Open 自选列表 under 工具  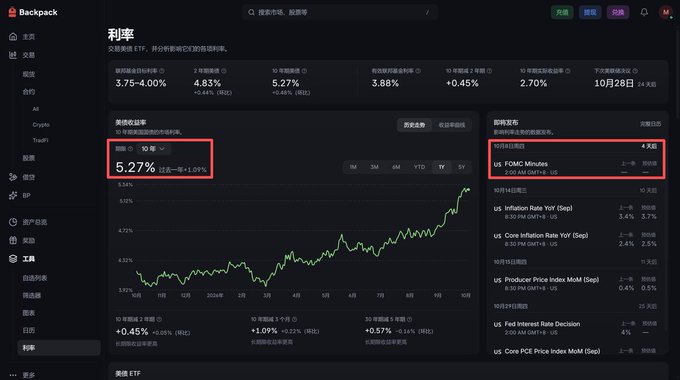[35, 278]
